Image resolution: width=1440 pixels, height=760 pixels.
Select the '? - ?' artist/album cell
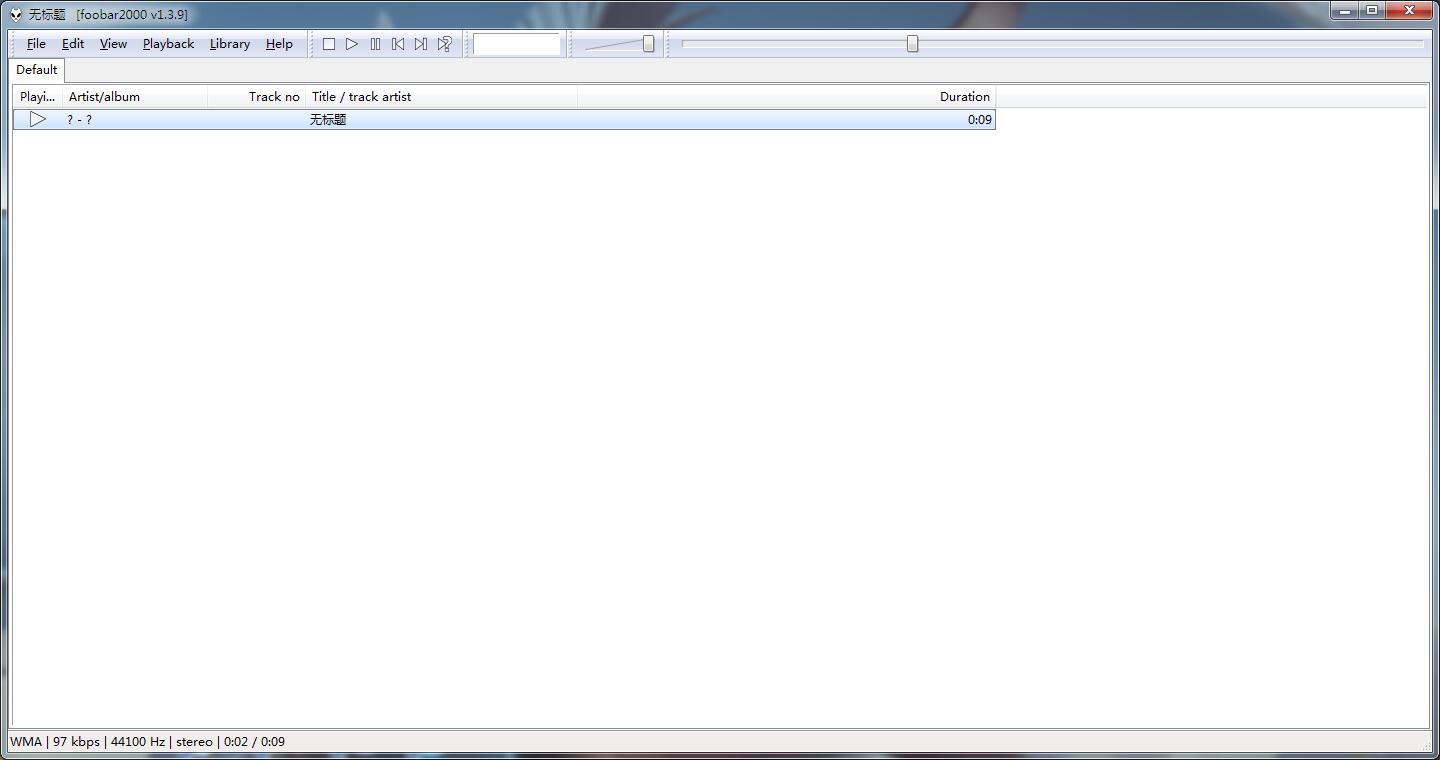(80, 120)
